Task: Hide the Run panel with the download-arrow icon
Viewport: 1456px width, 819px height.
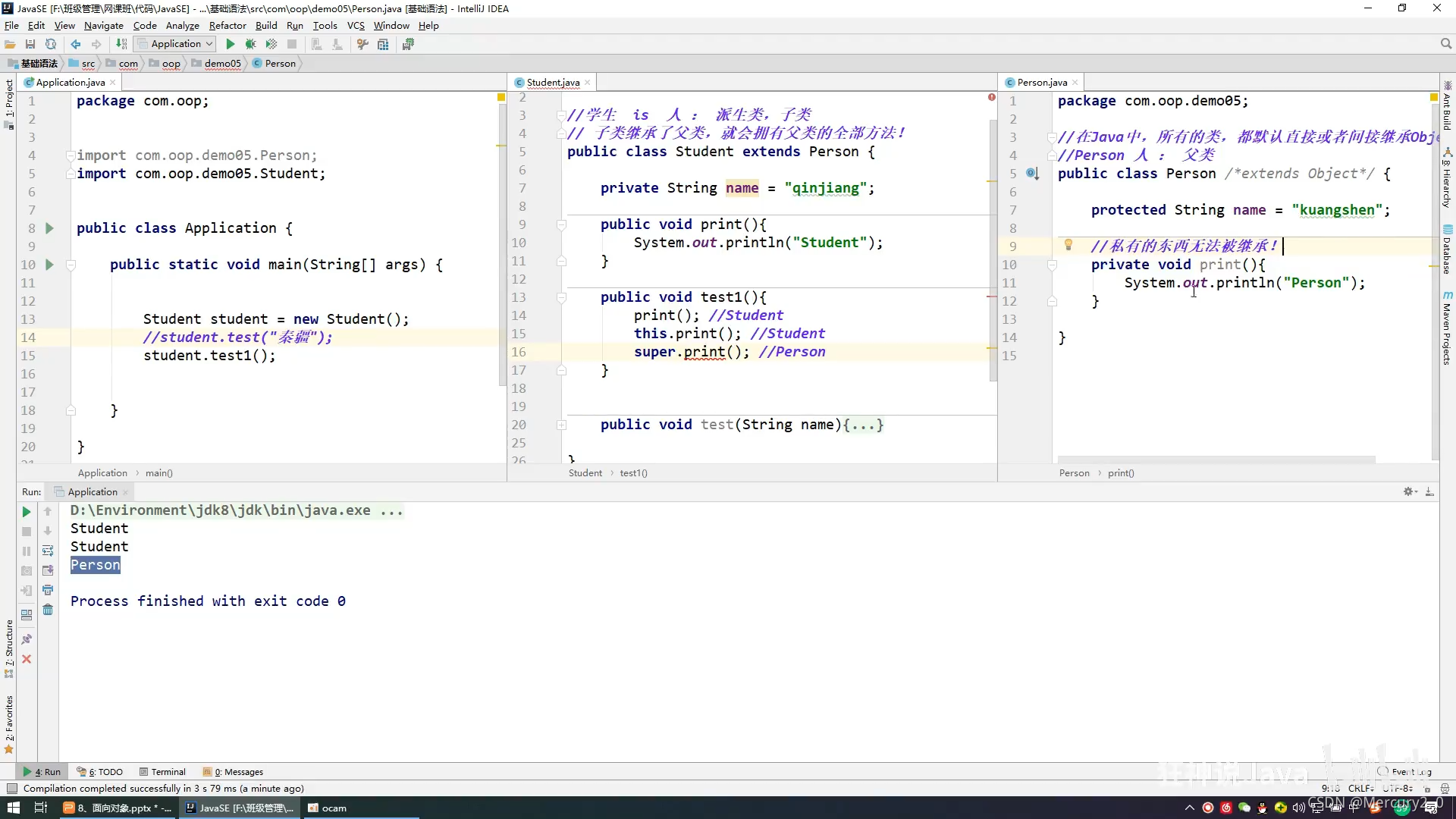Action: coord(1429,492)
